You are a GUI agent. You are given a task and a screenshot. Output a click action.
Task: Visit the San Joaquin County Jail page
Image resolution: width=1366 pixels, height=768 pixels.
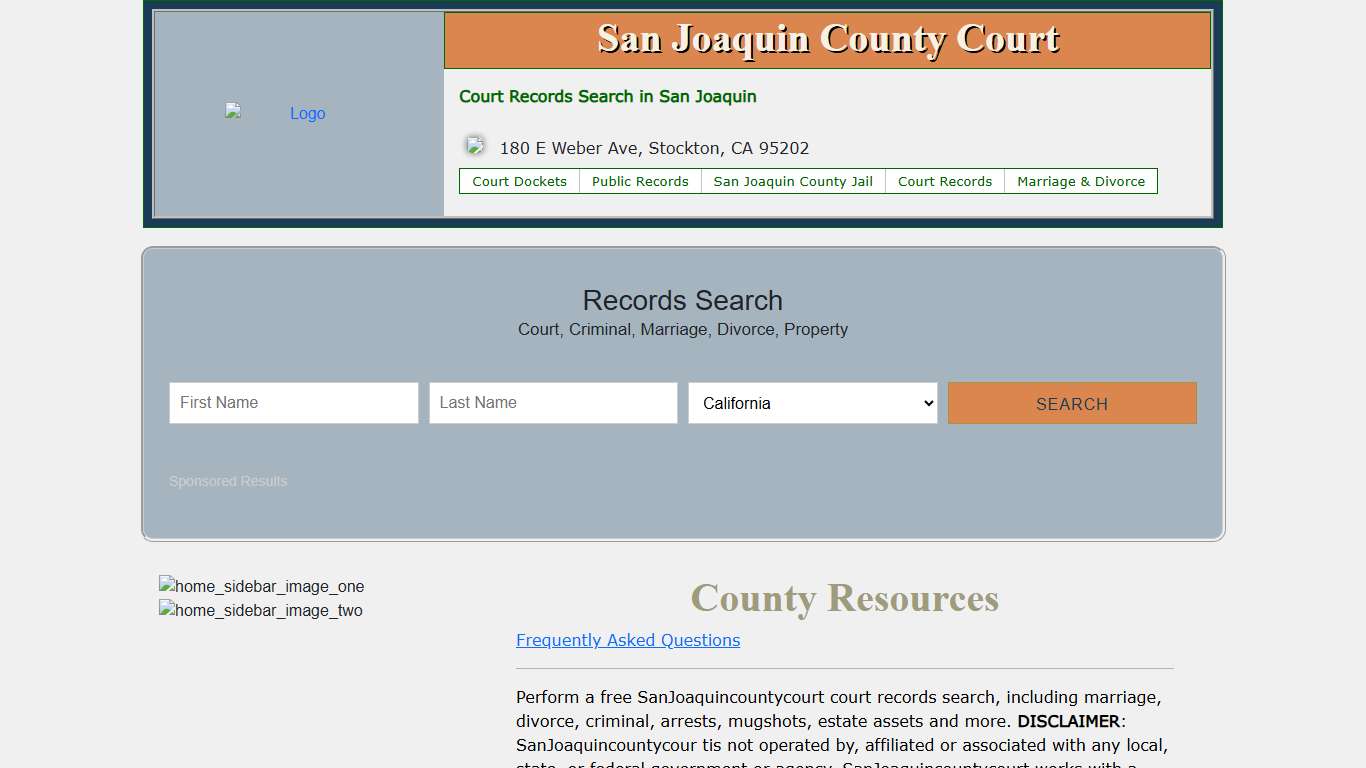pos(793,181)
